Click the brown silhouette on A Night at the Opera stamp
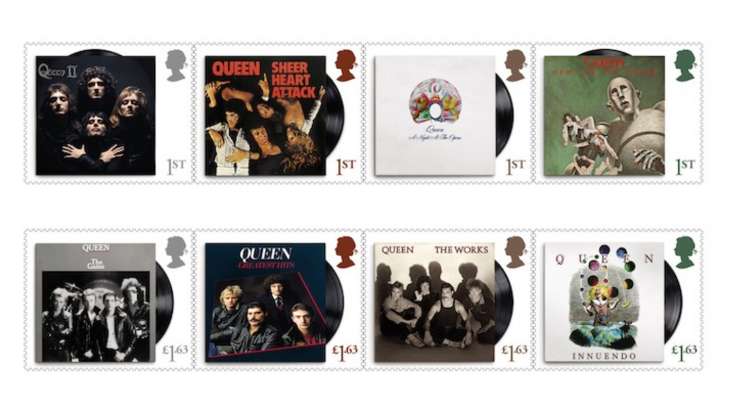Screen dimensions: 729x410 pos(515,66)
